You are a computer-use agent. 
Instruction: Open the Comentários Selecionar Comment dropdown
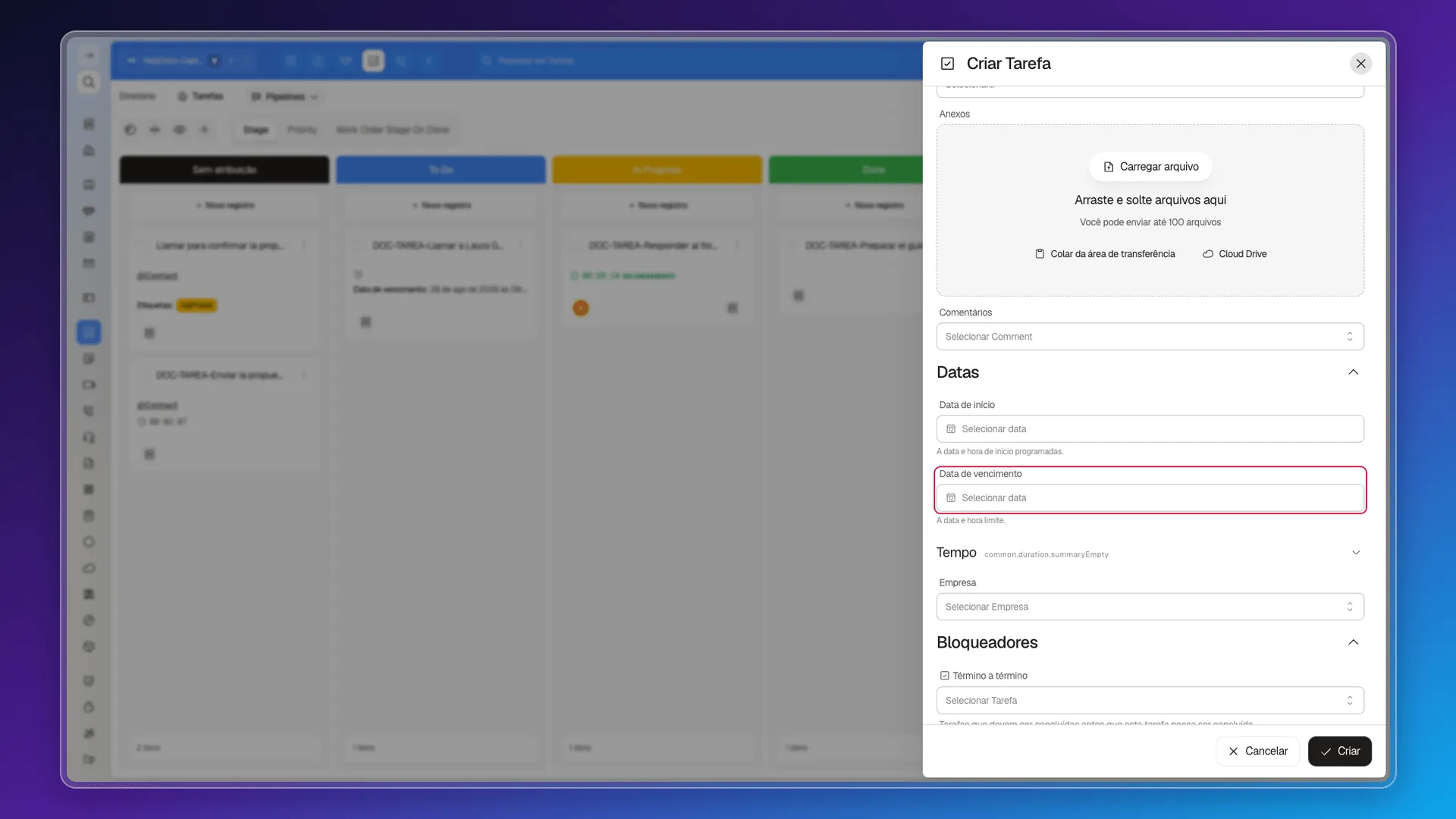coord(1150,337)
